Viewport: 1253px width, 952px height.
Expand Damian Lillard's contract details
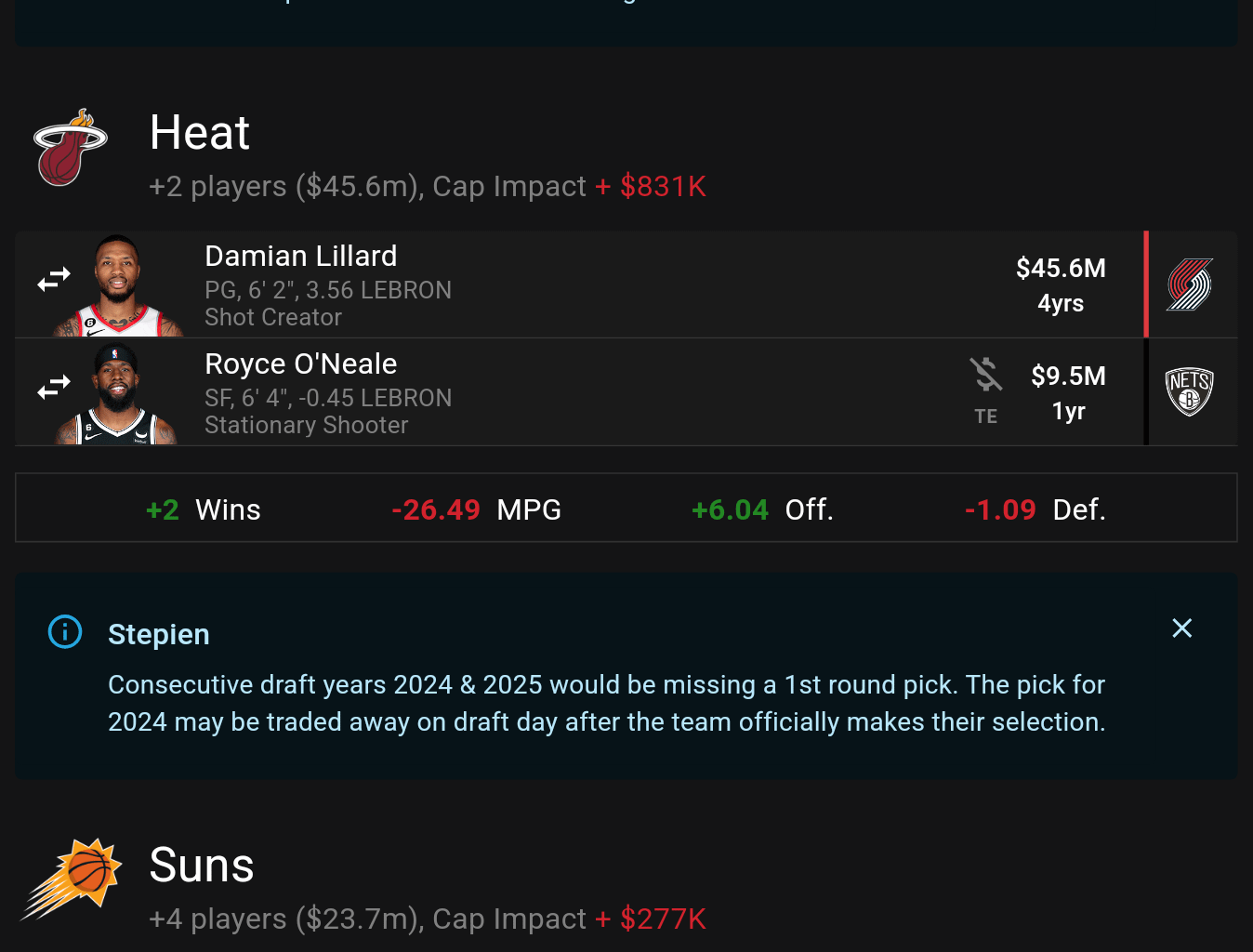pos(1061,284)
